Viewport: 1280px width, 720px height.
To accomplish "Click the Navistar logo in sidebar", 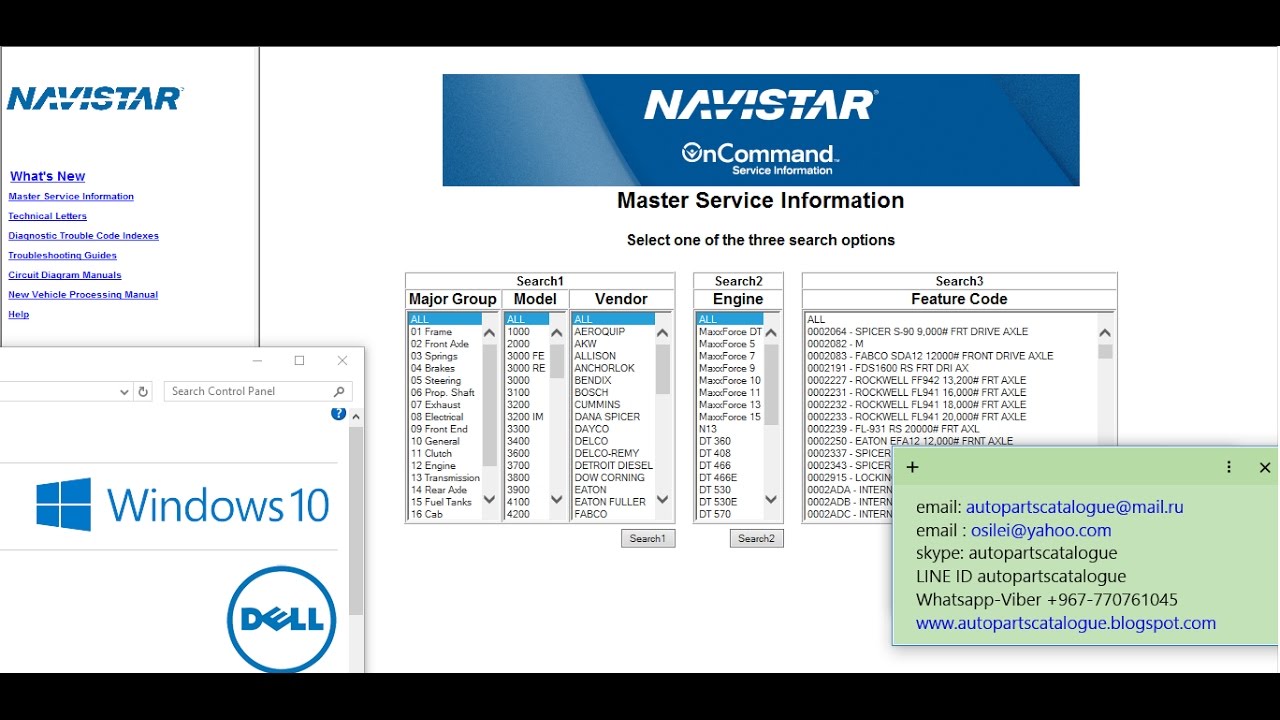I will tap(95, 98).
